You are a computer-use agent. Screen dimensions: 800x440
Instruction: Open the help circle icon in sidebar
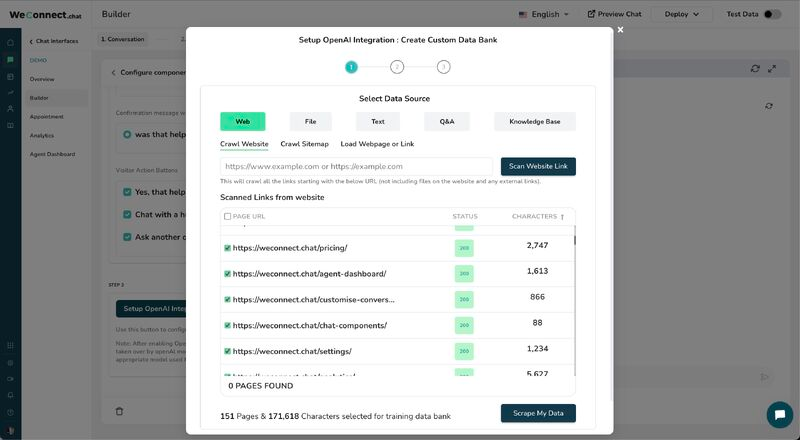10,412
